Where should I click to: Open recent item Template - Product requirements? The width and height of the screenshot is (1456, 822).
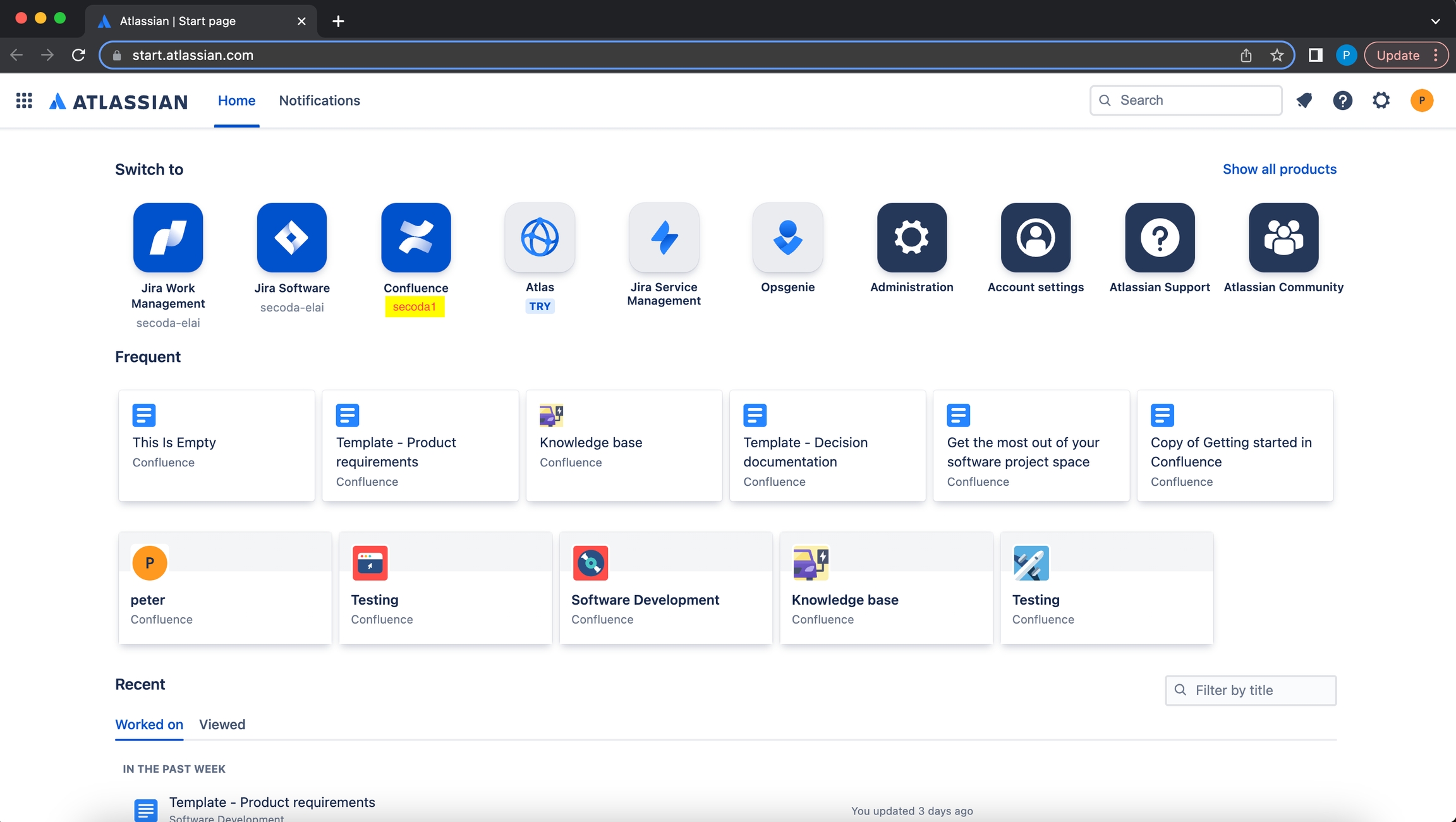tap(272, 802)
